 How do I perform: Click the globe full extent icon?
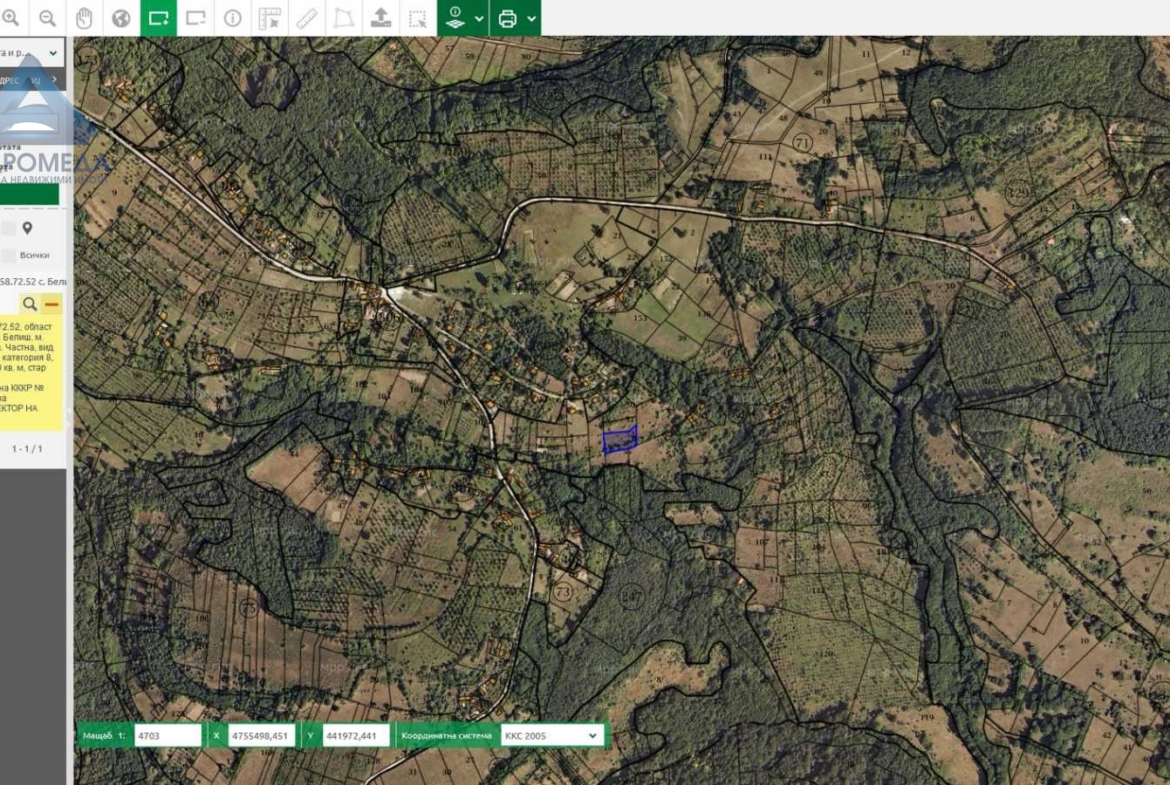[x=121, y=18]
